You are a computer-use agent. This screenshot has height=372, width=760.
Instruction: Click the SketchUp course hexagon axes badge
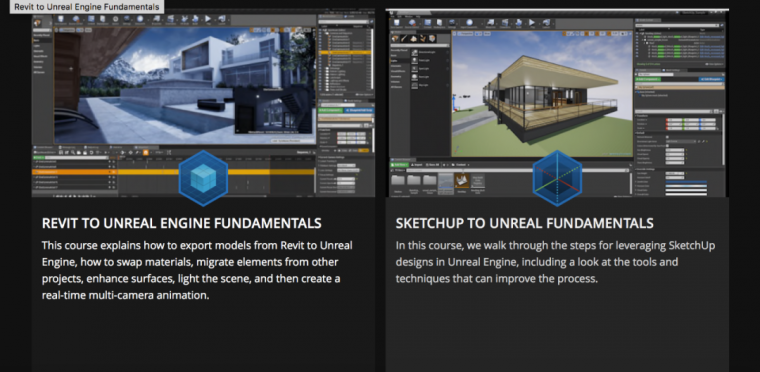[x=557, y=178]
